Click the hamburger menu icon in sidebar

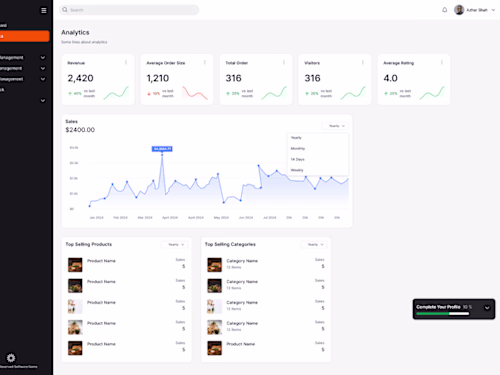[x=44, y=10]
